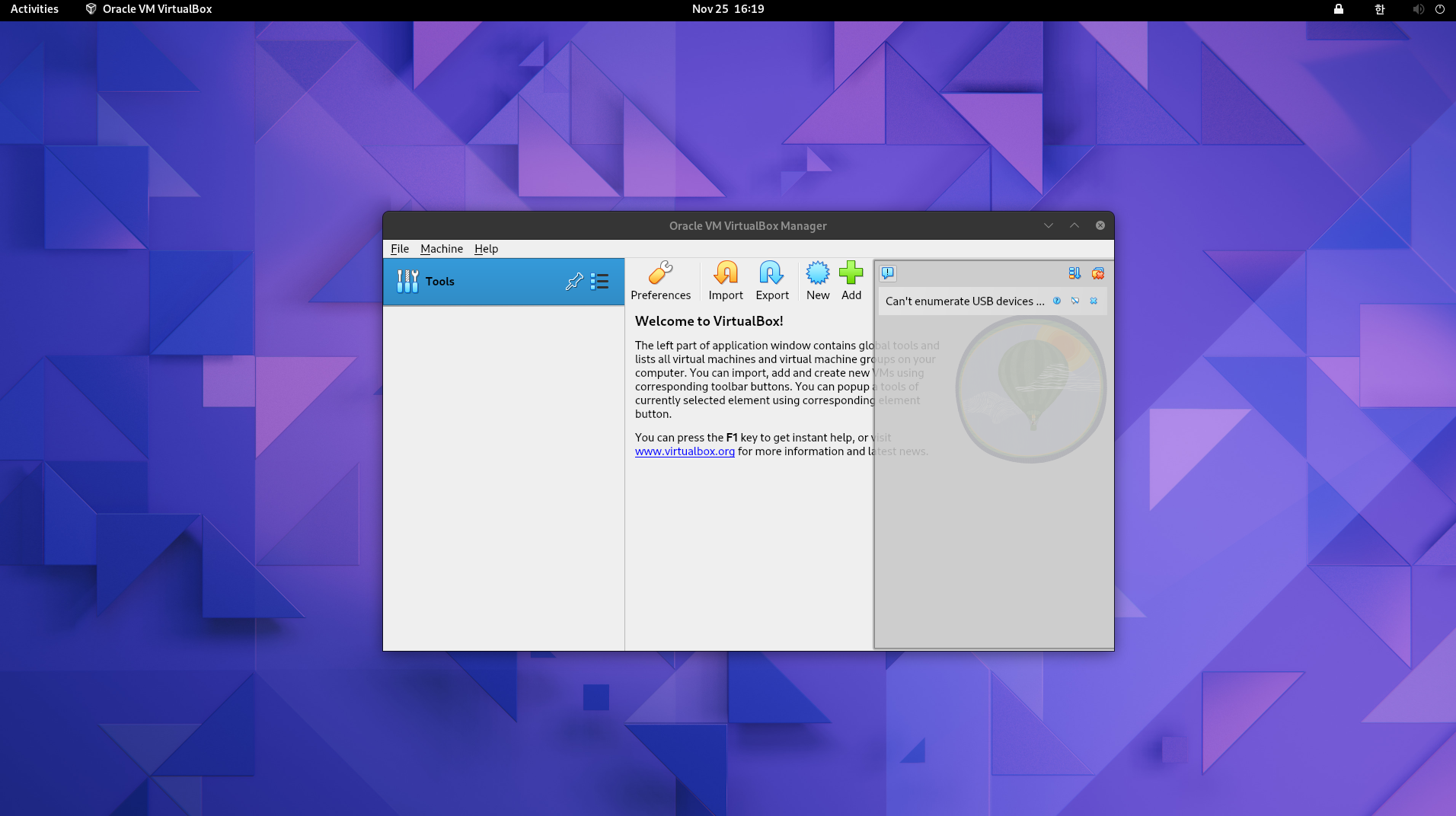Open the Activities overview
This screenshot has height=816, width=1456.
click(x=34, y=9)
